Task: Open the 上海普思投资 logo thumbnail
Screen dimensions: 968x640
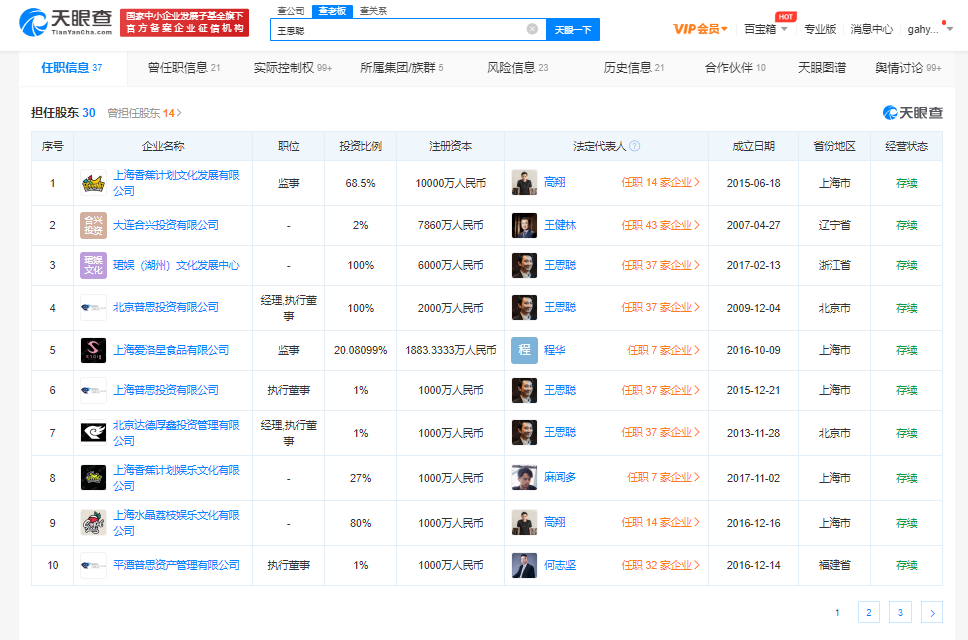Action: pos(93,391)
